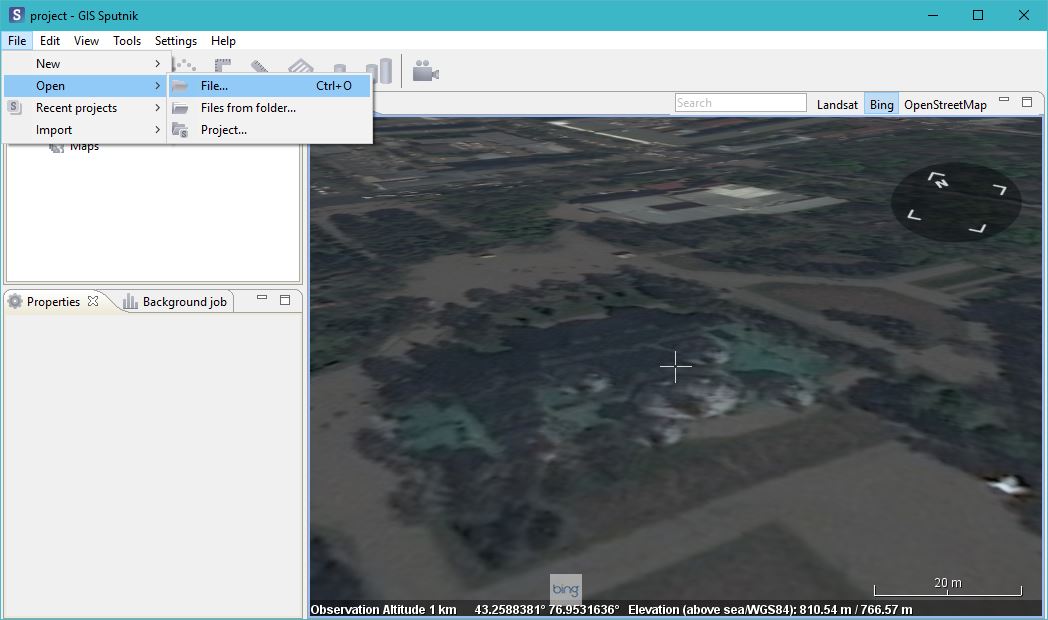
Task: Click the Observation Altitude 1 km text
Action: pyautogui.click(x=384, y=609)
